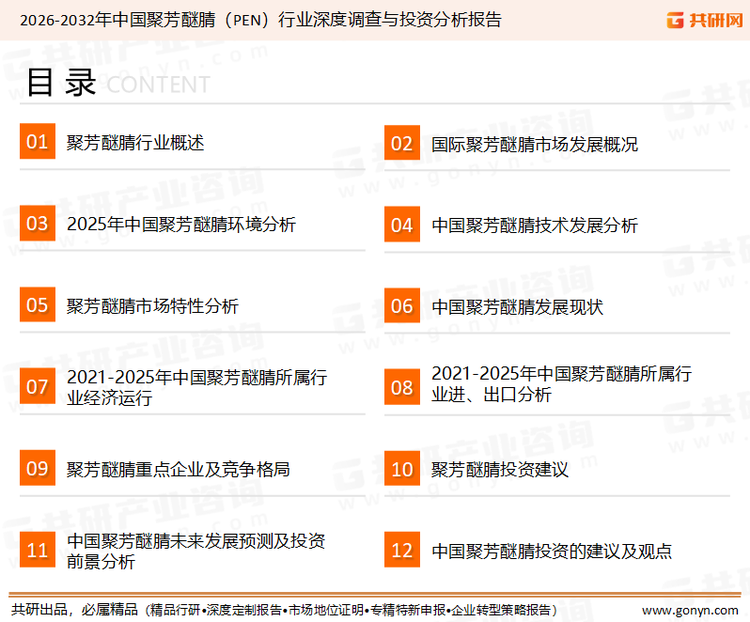
Task: Select the orange 06 number badge
Action: pyautogui.click(x=402, y=306)
